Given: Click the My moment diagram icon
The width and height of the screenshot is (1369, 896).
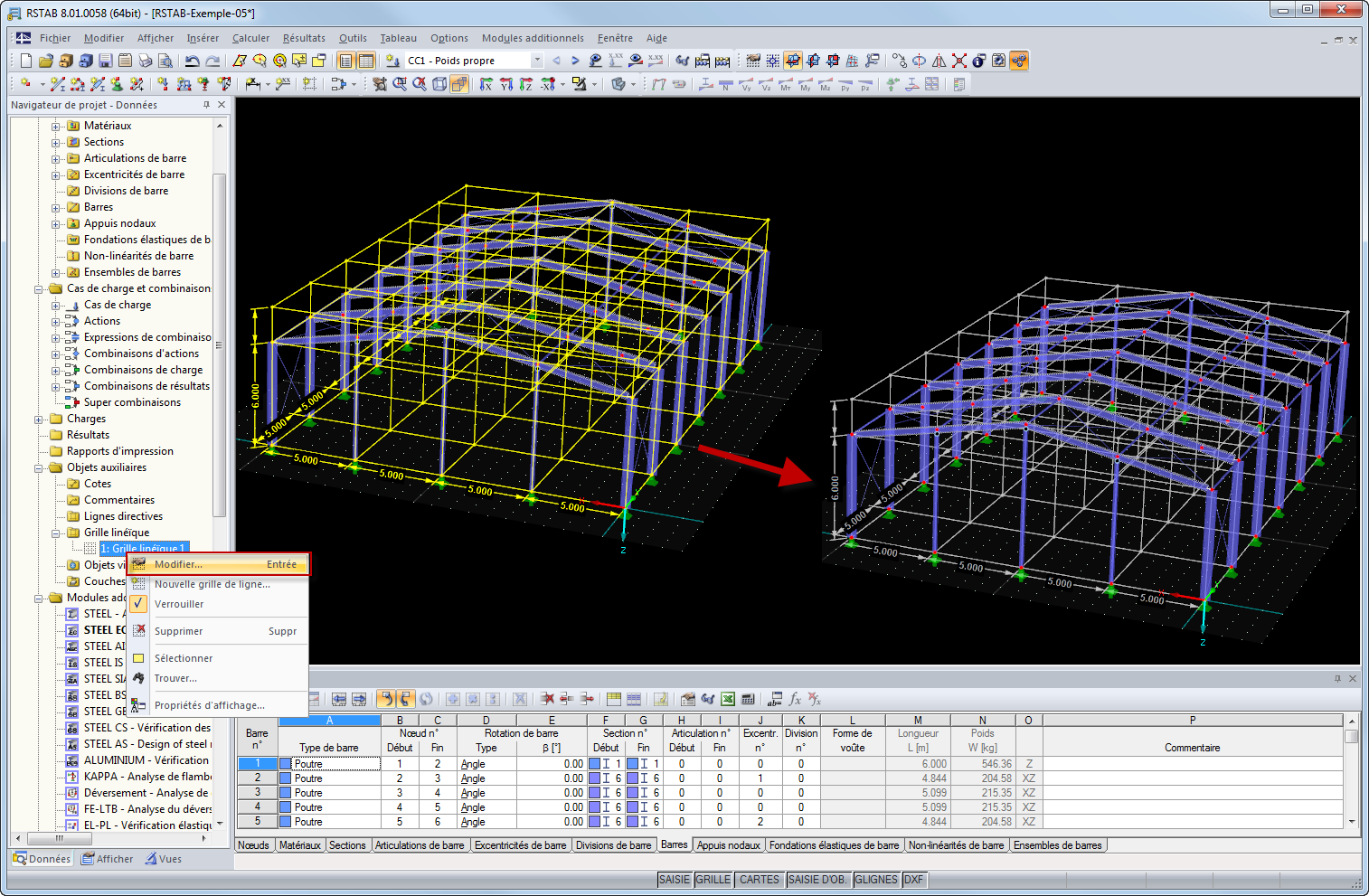Looking at the screenshot, I should 805,84.
